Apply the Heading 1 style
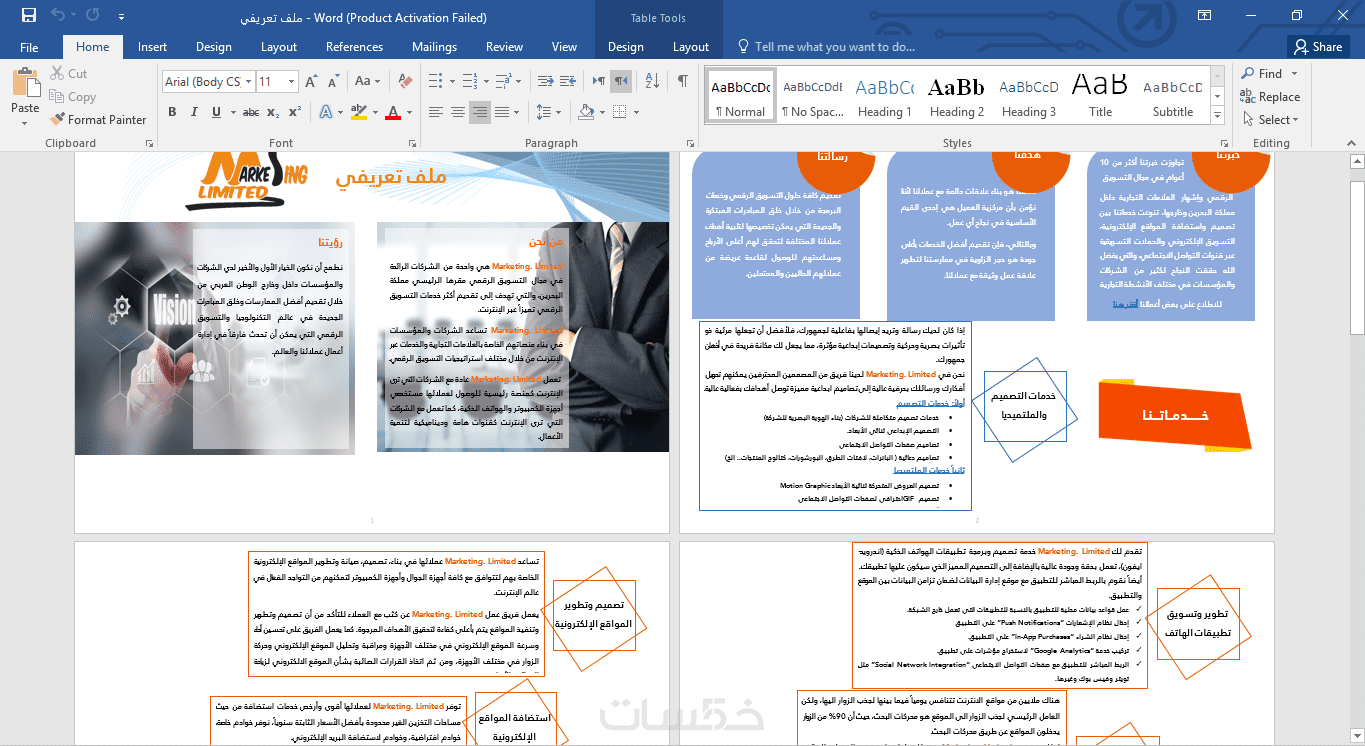 tap(885, 97)
